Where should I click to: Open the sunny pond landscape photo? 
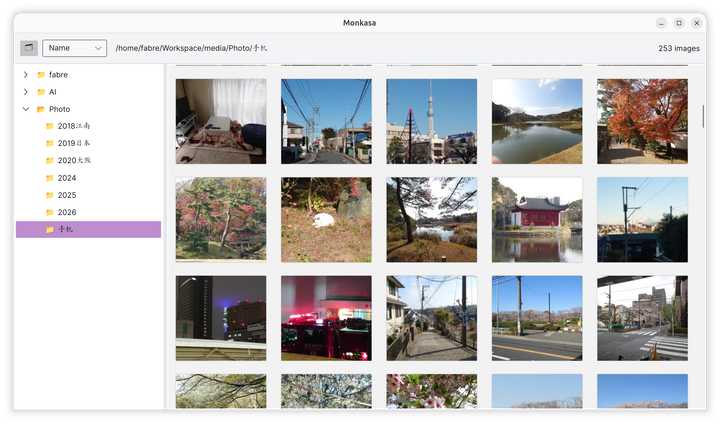pos(537,121)
